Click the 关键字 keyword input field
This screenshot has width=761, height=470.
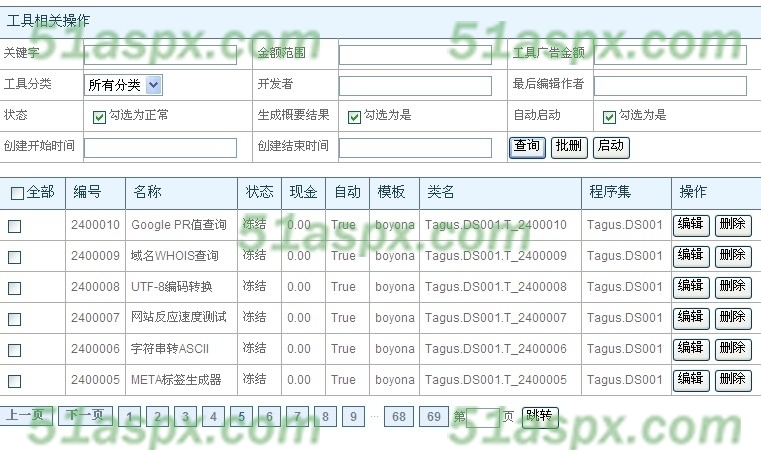160,55
